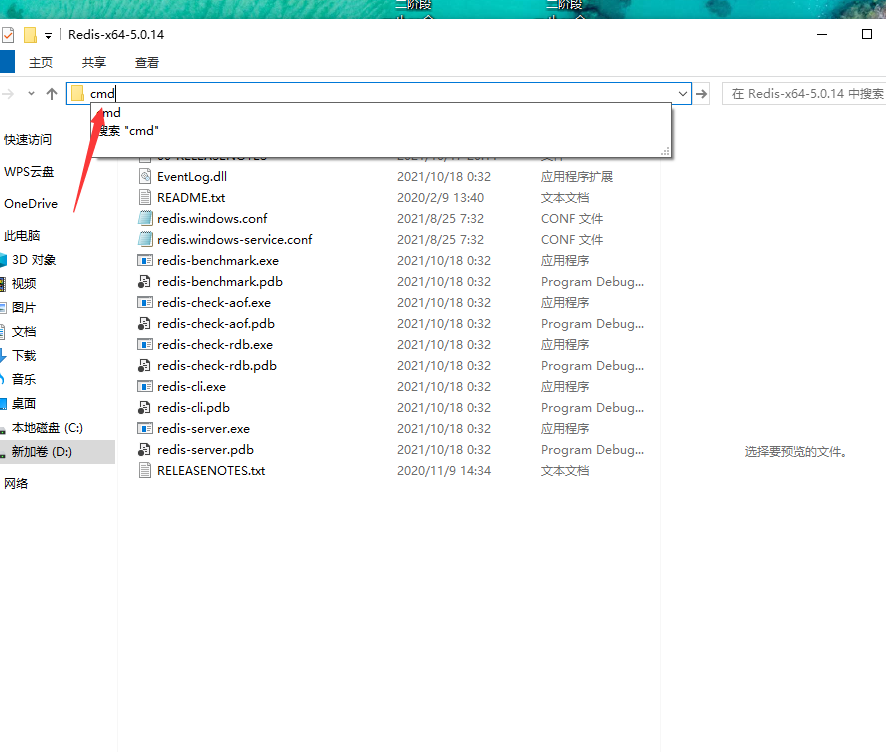Image resolution: width=886 pixels, height=752 pixels.
Task: Click the redis-check-rdb.exe application icon
Action: 145,345
